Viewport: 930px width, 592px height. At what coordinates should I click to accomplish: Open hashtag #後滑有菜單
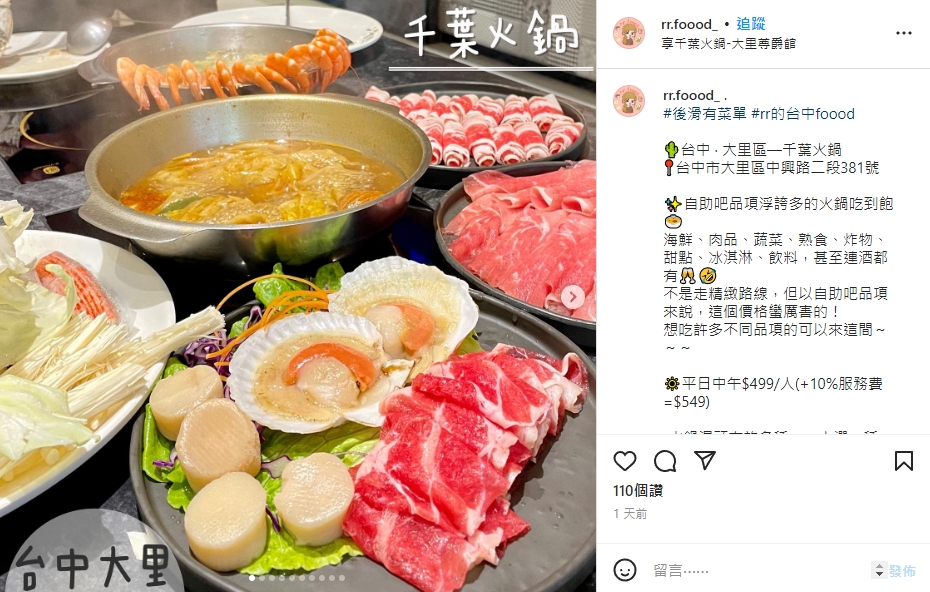click(704, 114)
